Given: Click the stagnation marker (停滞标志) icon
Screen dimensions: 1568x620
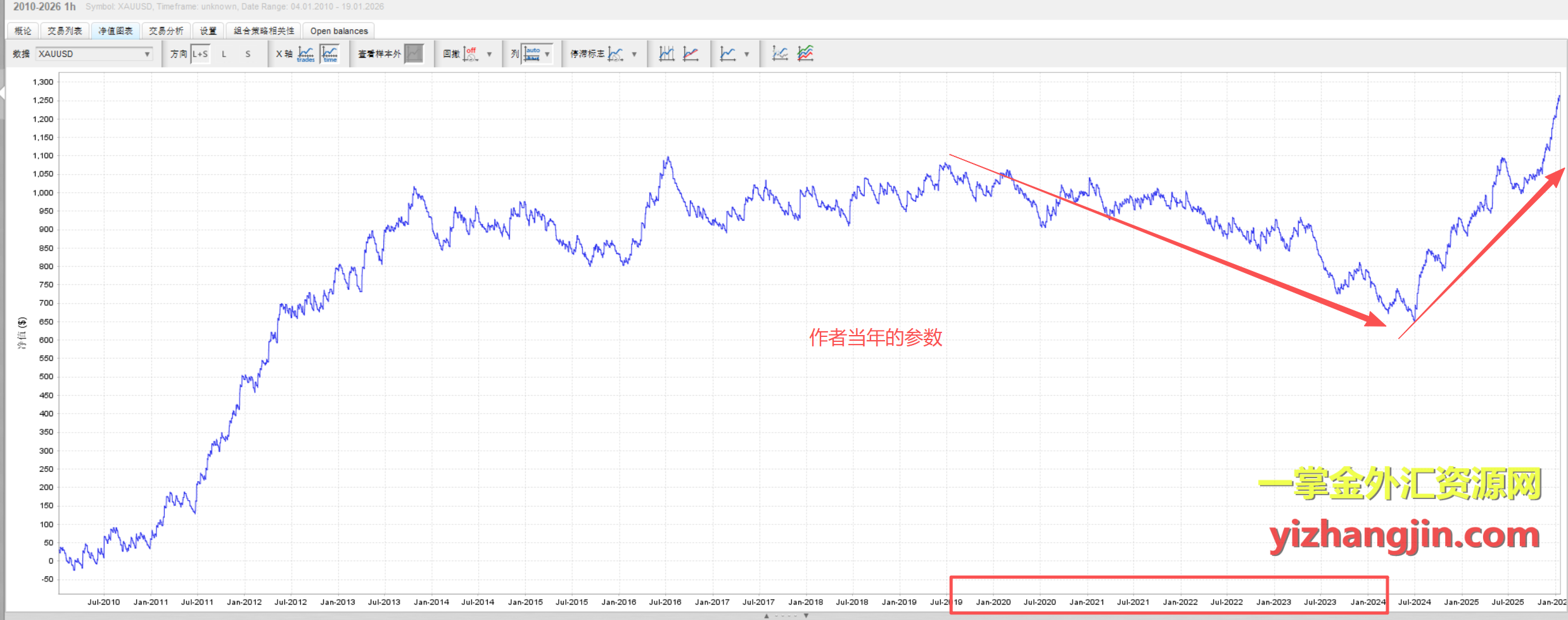Looking at the screenshot, I should pyautogui.click(x=615, y=54).
